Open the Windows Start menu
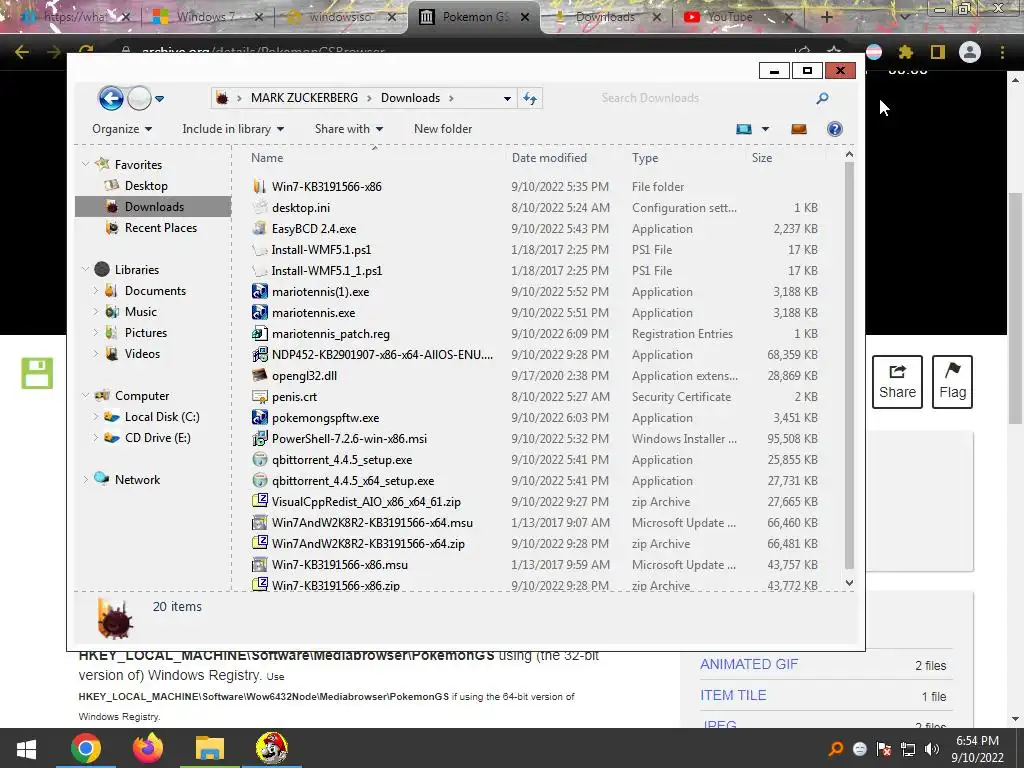Screen dimensions: 1024x768 [x=26, y=748]
